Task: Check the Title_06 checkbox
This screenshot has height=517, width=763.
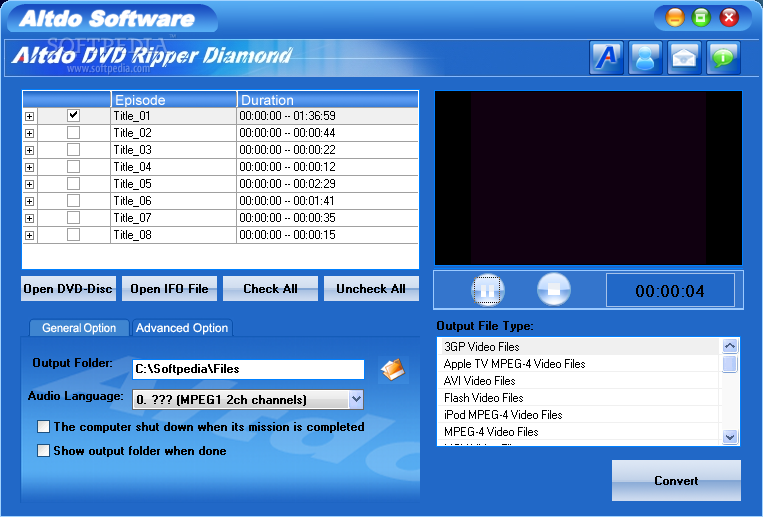Action: click(73, 201)
